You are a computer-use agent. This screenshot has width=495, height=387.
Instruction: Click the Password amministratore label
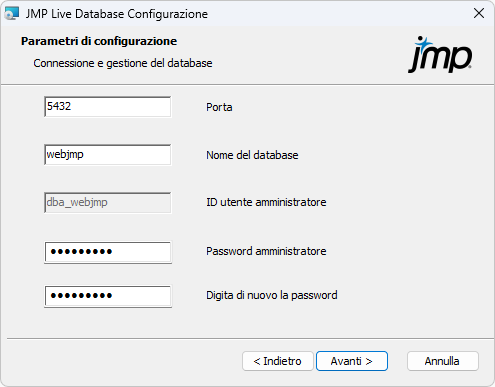click(266, 251)
